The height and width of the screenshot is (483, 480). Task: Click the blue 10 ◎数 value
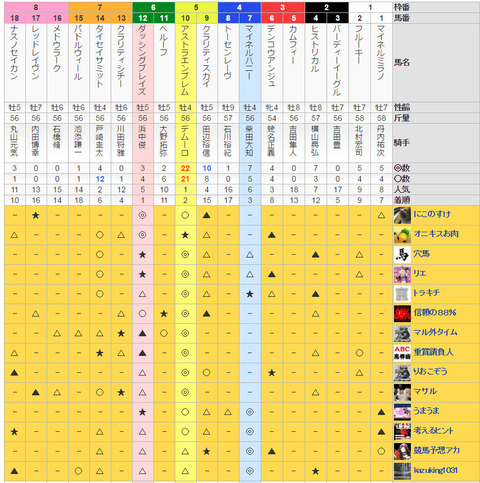click(x=207, y=168)
